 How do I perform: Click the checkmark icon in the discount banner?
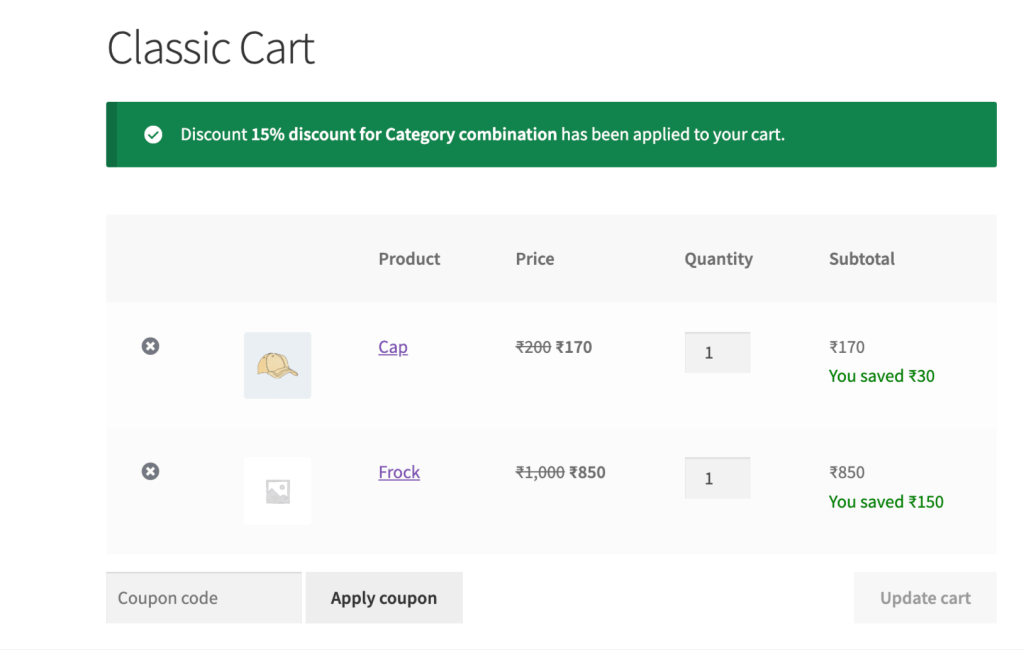tap(153, 134)
